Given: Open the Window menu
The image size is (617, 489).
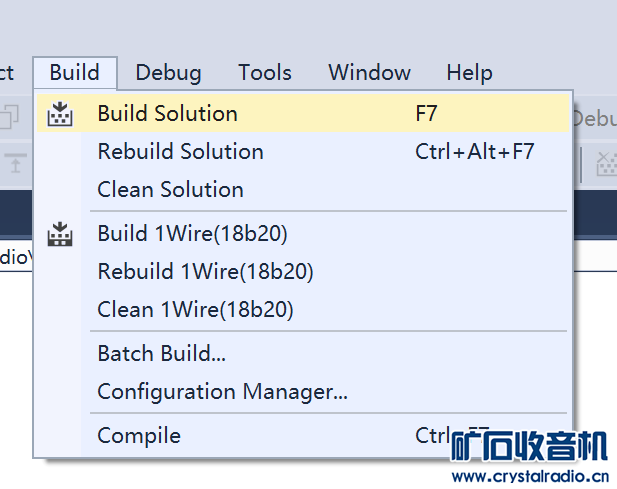Looking at the screenshot, I should 369,73.
